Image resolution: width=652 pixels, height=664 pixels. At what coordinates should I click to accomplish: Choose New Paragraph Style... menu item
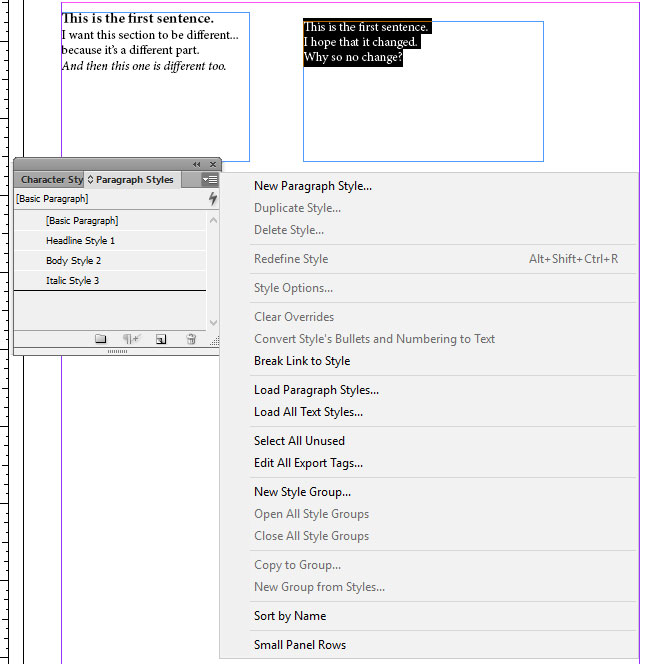coord(313,186)
